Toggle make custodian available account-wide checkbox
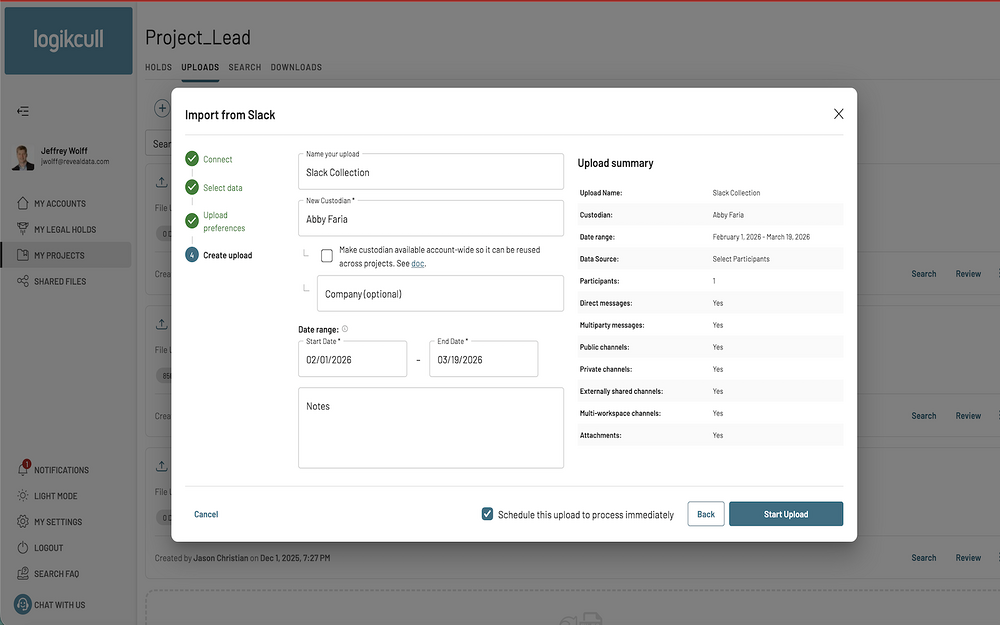The width and height of the screenshot is (1000, 625). 327,256
